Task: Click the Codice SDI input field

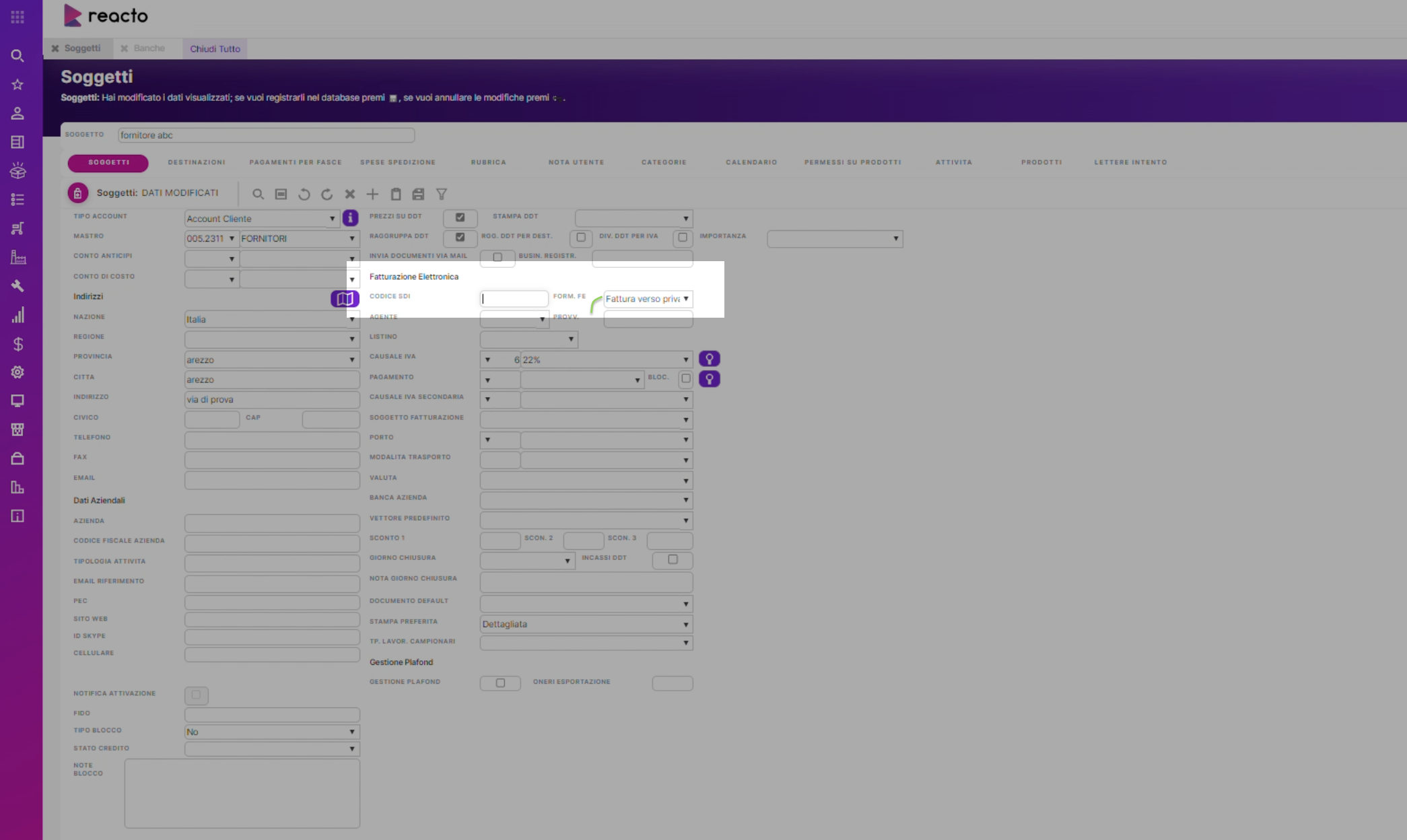Action: pyautogui.click(x=514, y=299)
